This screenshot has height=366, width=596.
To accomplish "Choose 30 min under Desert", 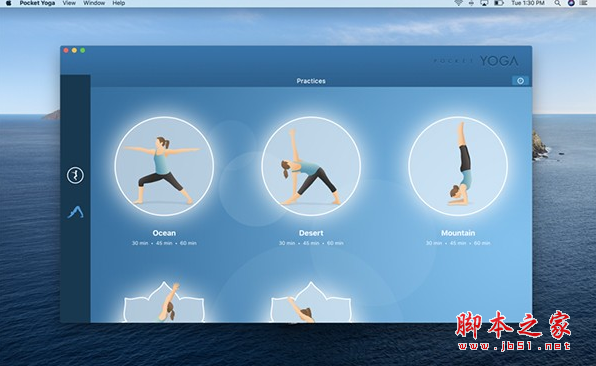I will [x=287, y=243].
